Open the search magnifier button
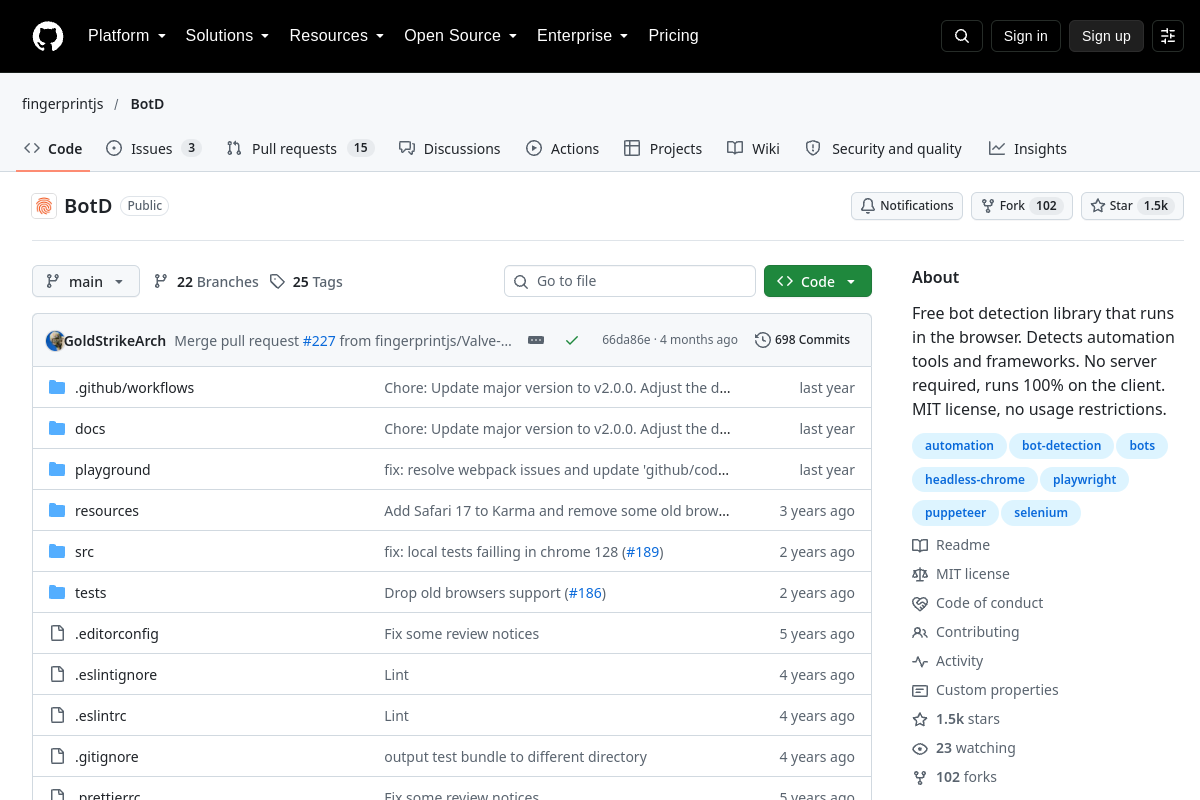1200x800 pixels. (962, 36)
